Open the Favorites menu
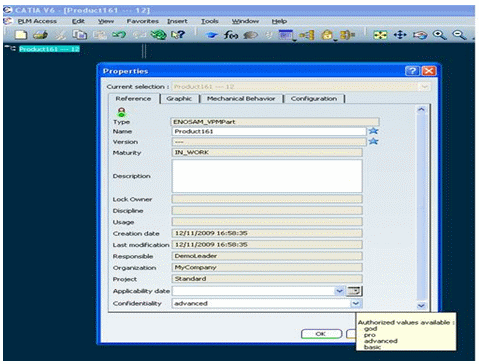The height and width of the screenshot is (364, 479). [143, 21]
